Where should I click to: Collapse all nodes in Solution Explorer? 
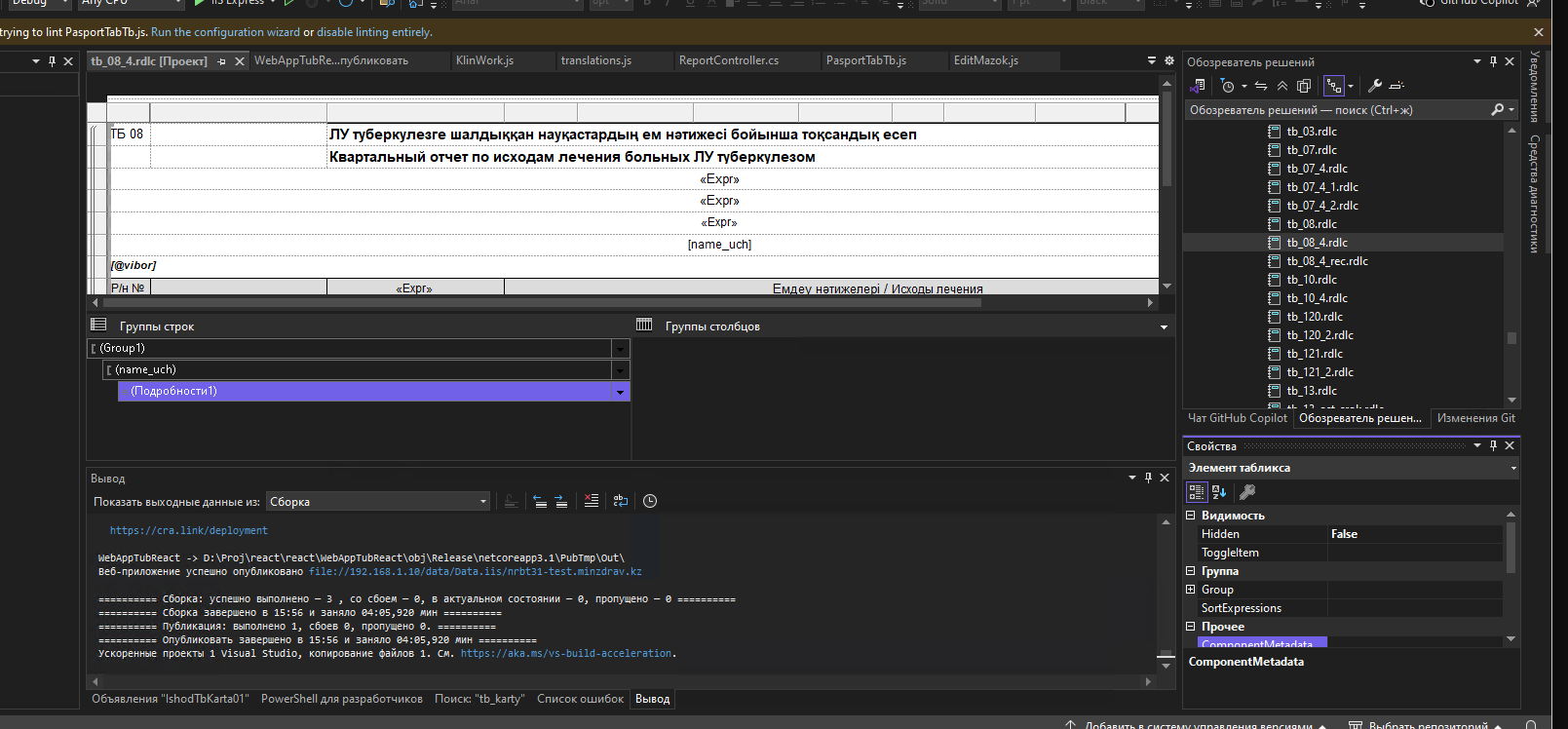(x=1282, y=86)
